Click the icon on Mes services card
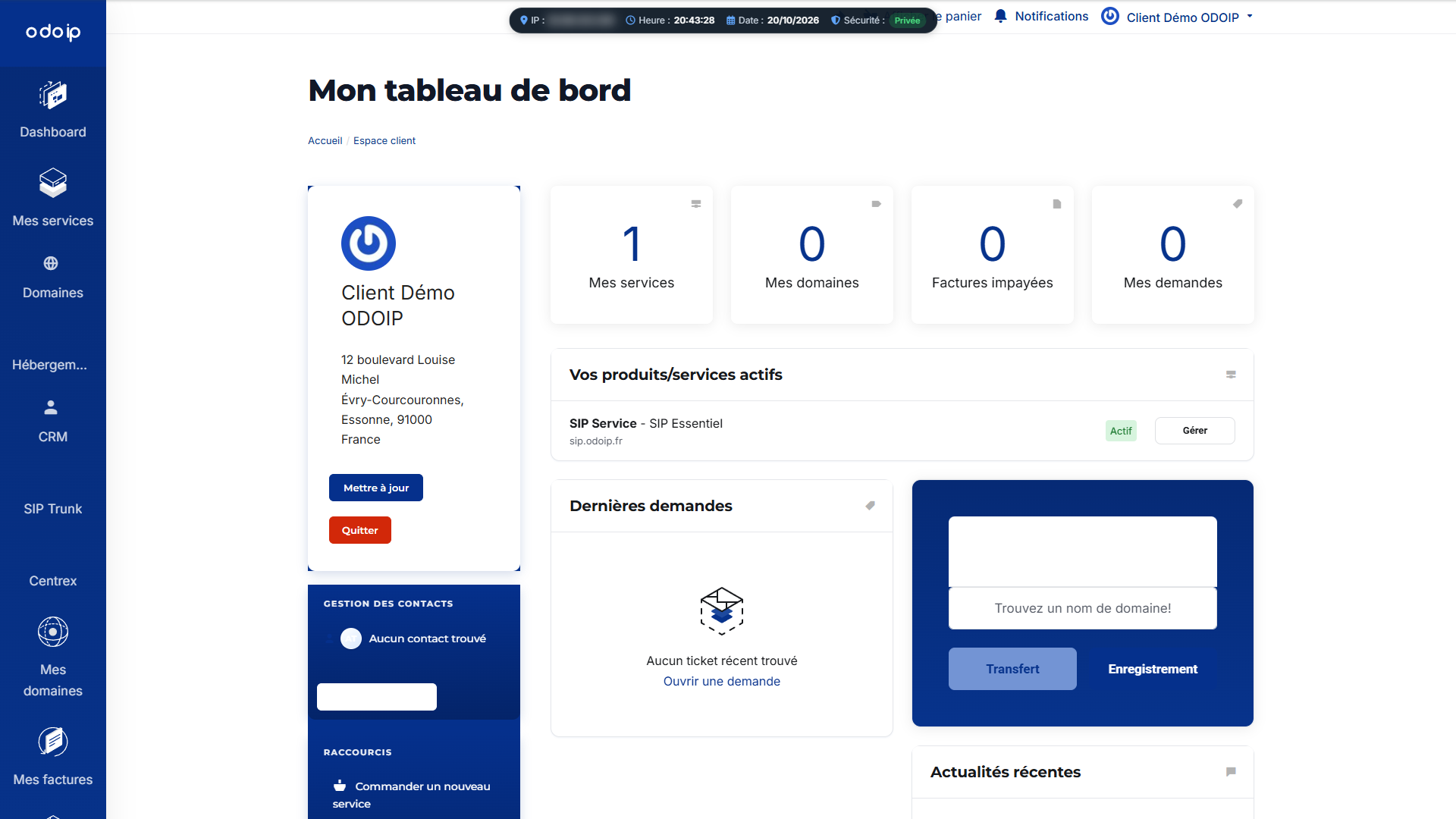The width and height of the screenshot is (1456, 819). click(696, 204)
